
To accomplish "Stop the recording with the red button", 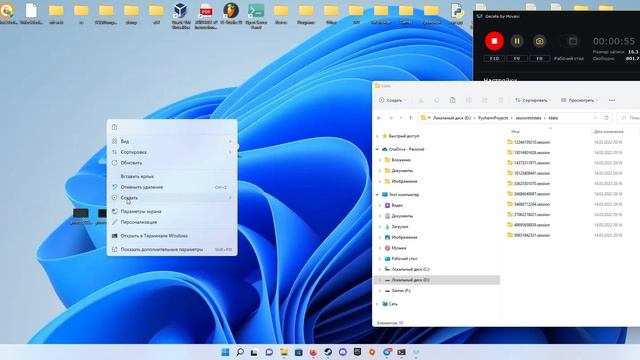I will point(494,41).
